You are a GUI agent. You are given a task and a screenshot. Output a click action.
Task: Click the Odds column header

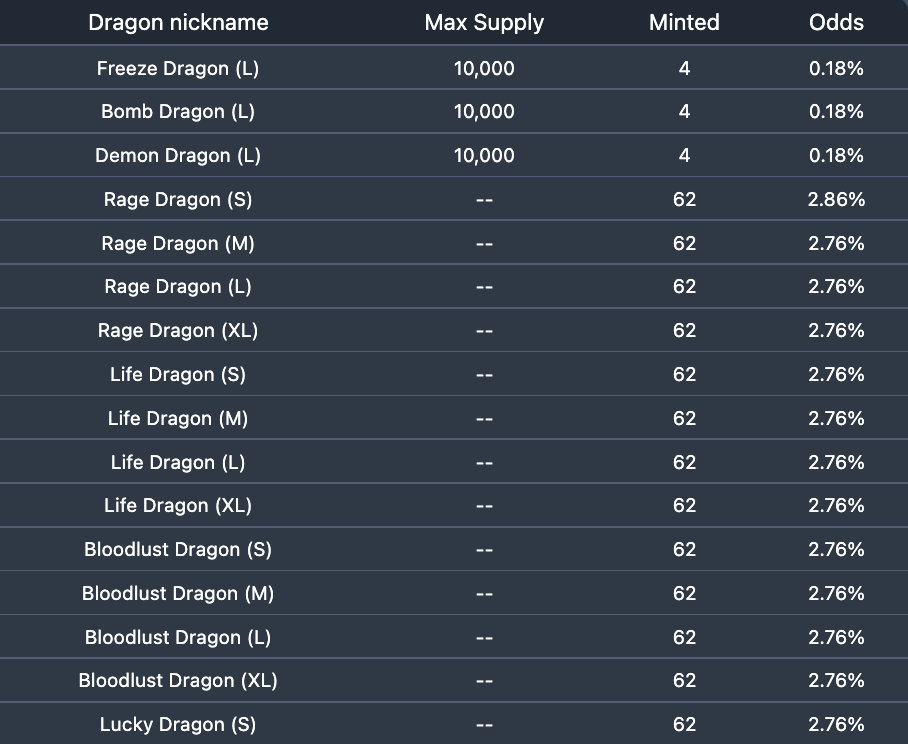[836, 23]
